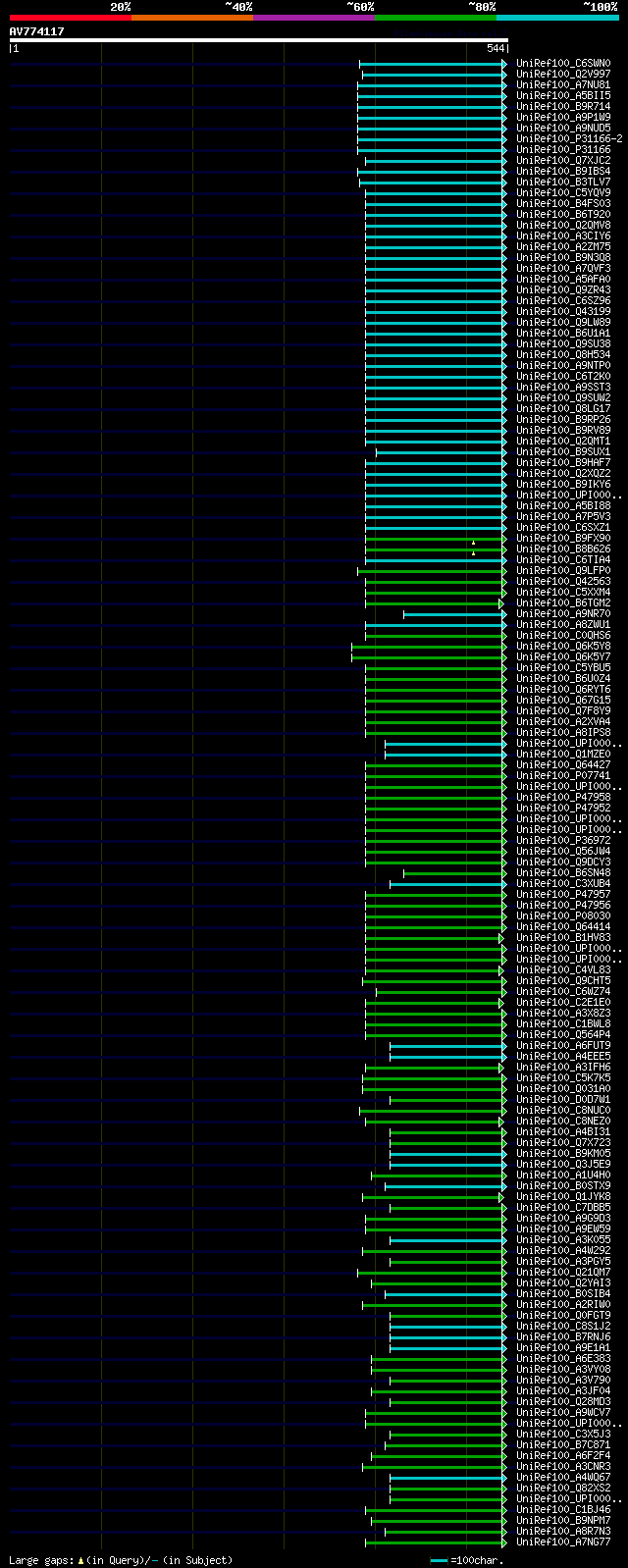The height and width of the screenshot is (1568, 628).
Task: Open hit UniRef100_C6SWN0
Action: pos(563,64)
